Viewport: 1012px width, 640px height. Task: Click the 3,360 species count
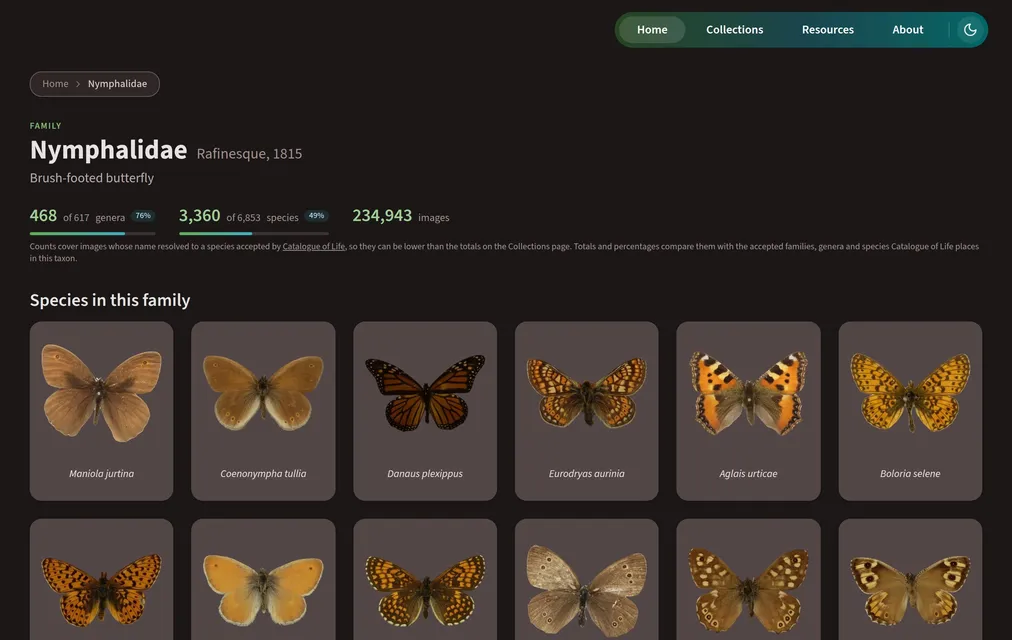tap(199, 215)
